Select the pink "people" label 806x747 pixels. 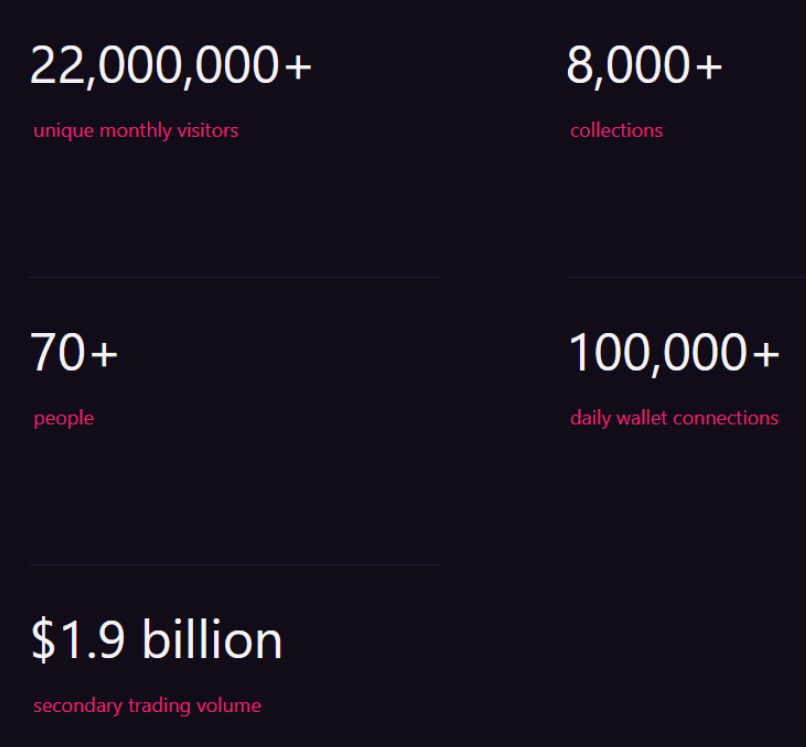point(64,418)
